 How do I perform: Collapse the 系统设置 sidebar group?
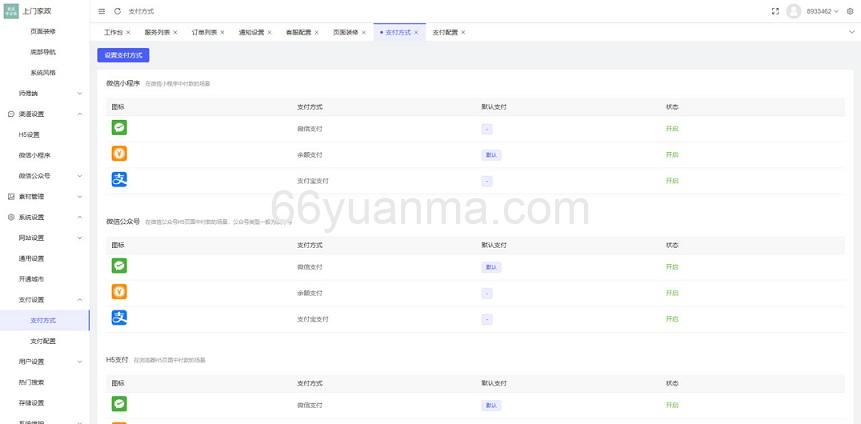coord(80,217)
